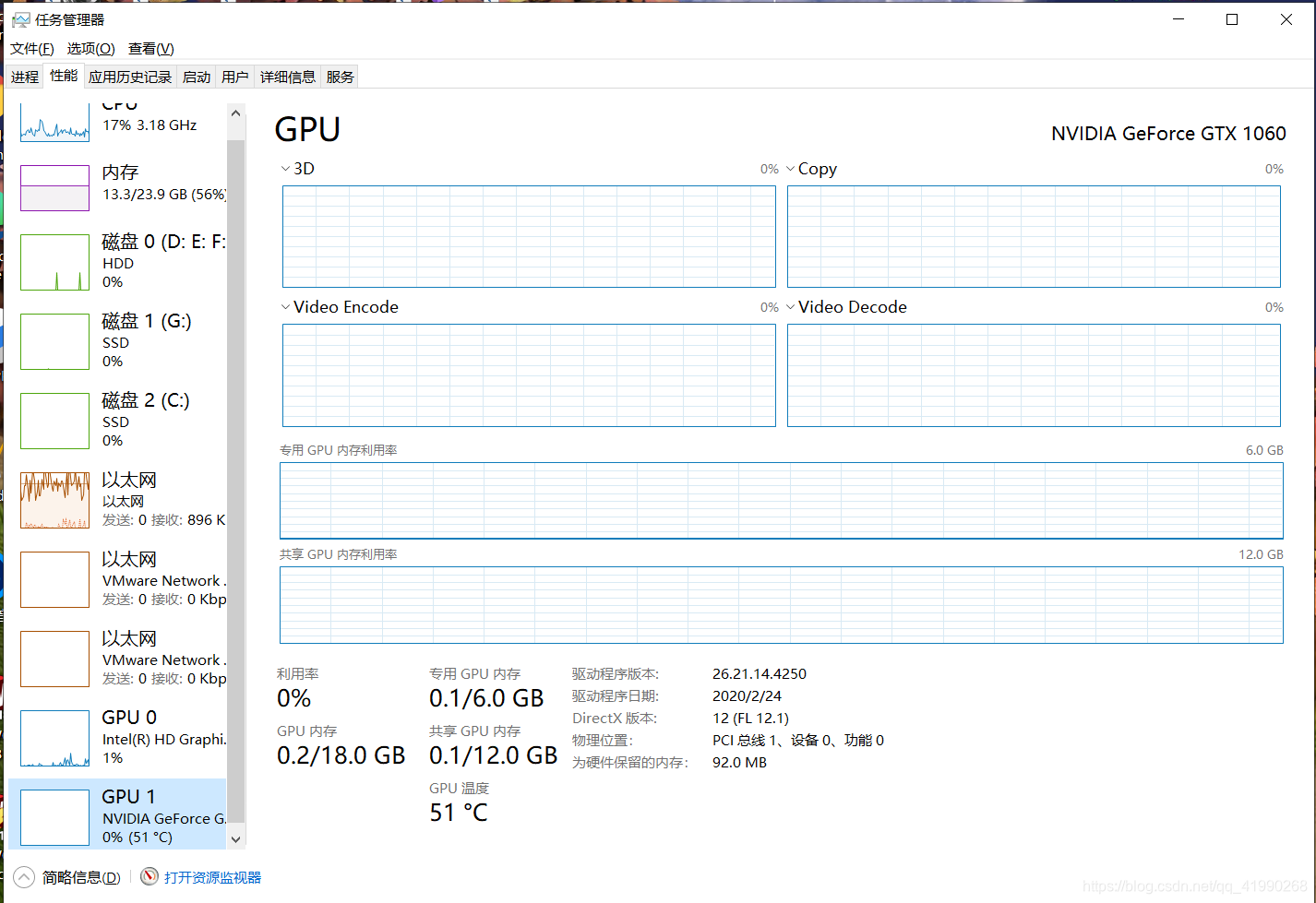This screenshot has height=903, width=1316.
Task: Click the PCI 总线 1 location value
Action: coord(798,741)
